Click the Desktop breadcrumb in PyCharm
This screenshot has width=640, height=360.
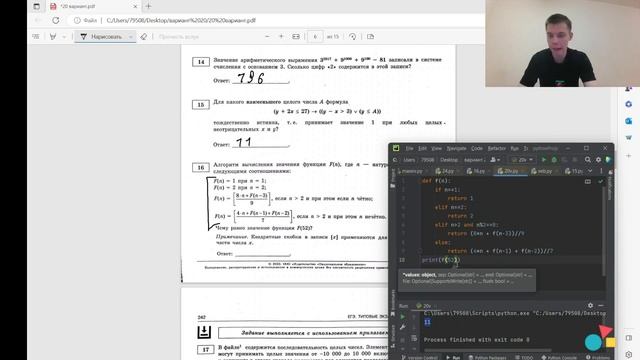pyautogui.click(x=449, y=160)
